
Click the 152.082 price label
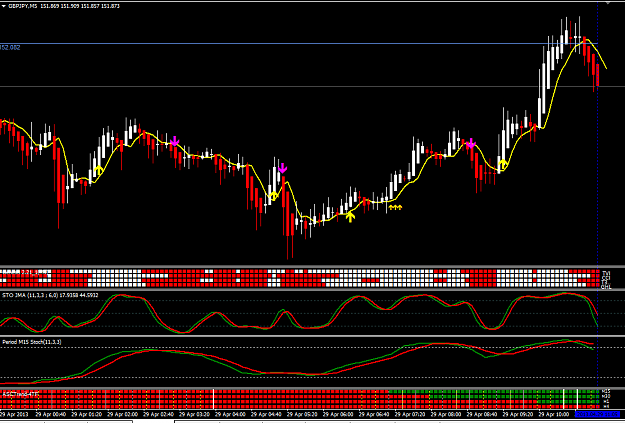[x=10, y=47]
